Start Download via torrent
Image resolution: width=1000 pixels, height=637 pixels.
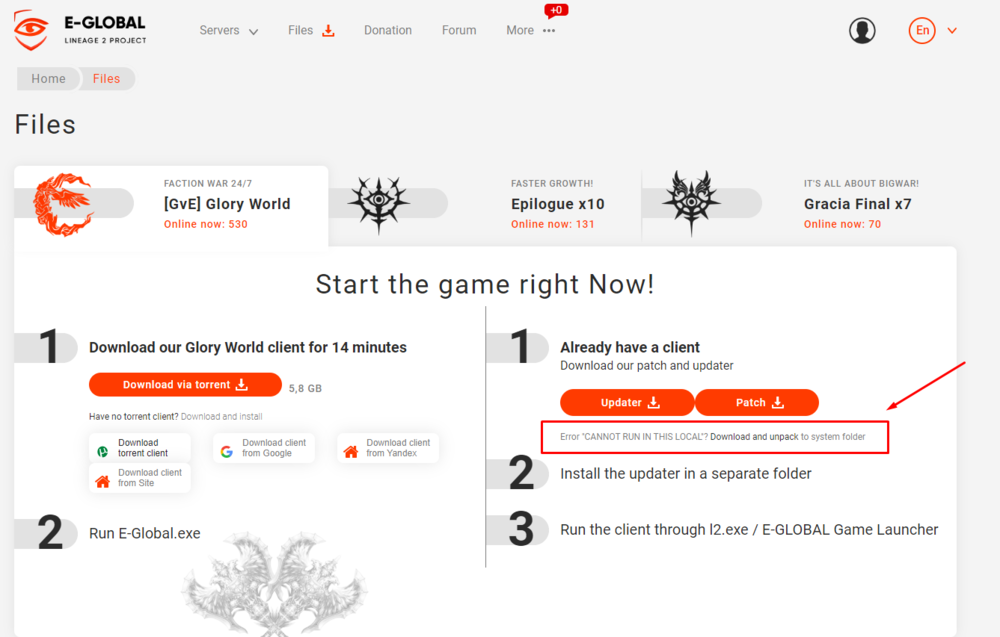(x=185, y=384)
